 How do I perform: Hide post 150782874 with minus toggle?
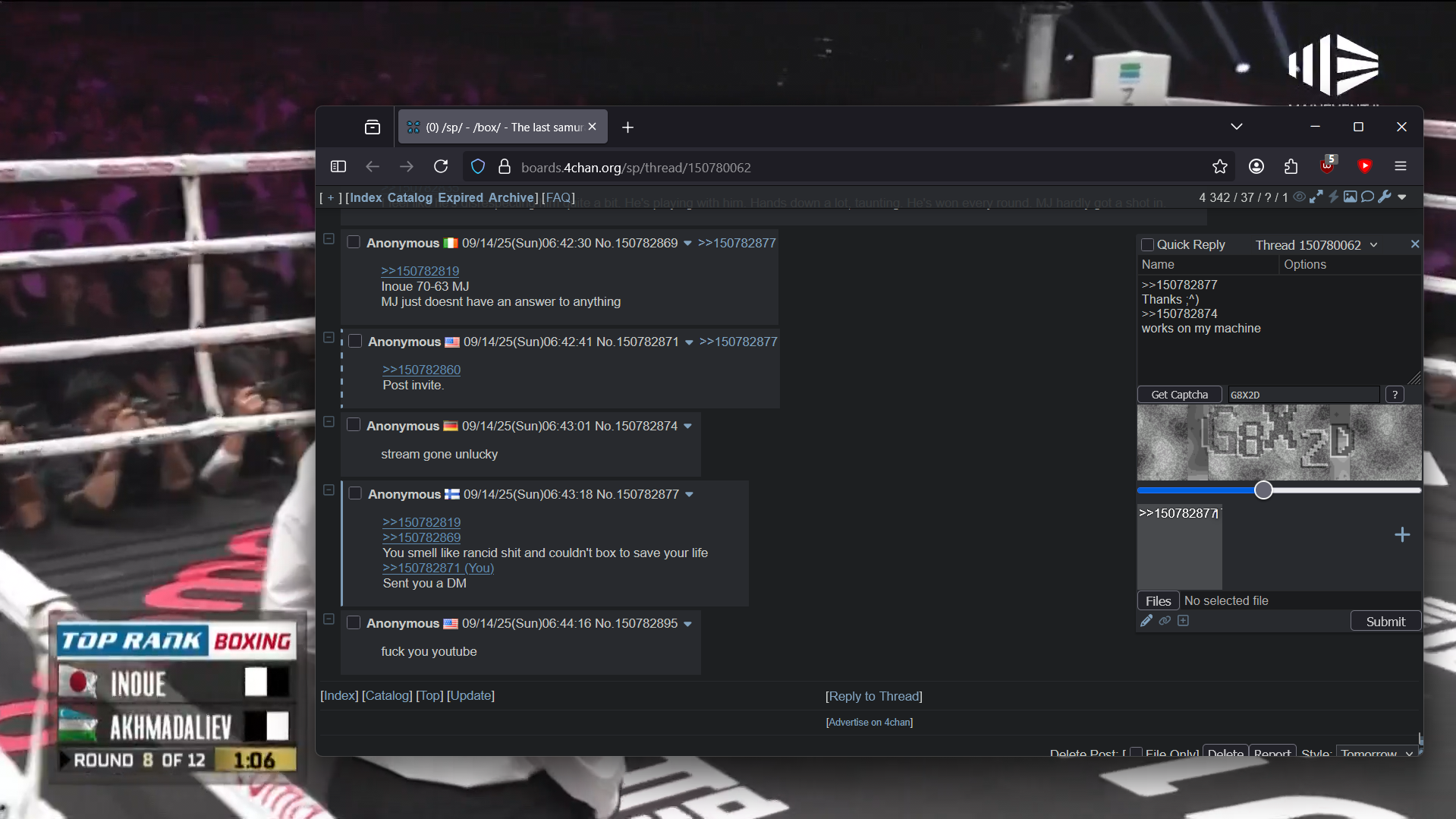tap(329, 422)
